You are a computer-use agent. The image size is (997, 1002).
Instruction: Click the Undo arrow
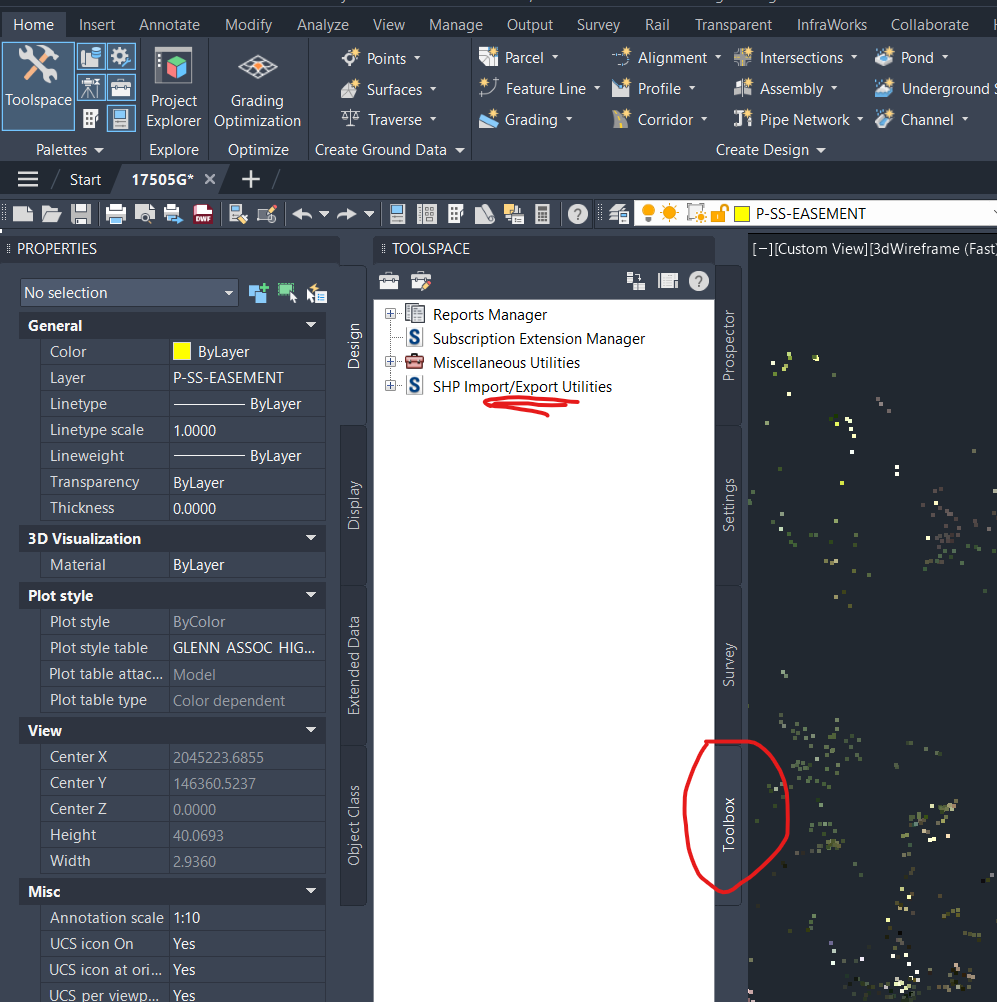pos(302,213)
